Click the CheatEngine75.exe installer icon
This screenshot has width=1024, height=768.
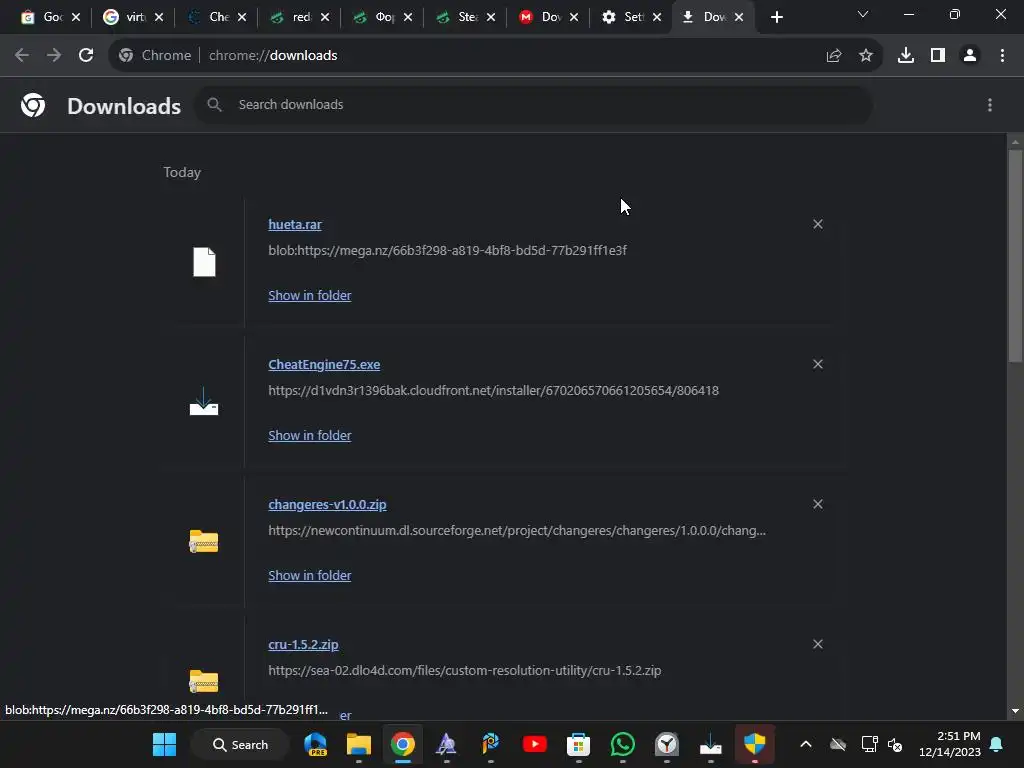[x=204, y=401]
